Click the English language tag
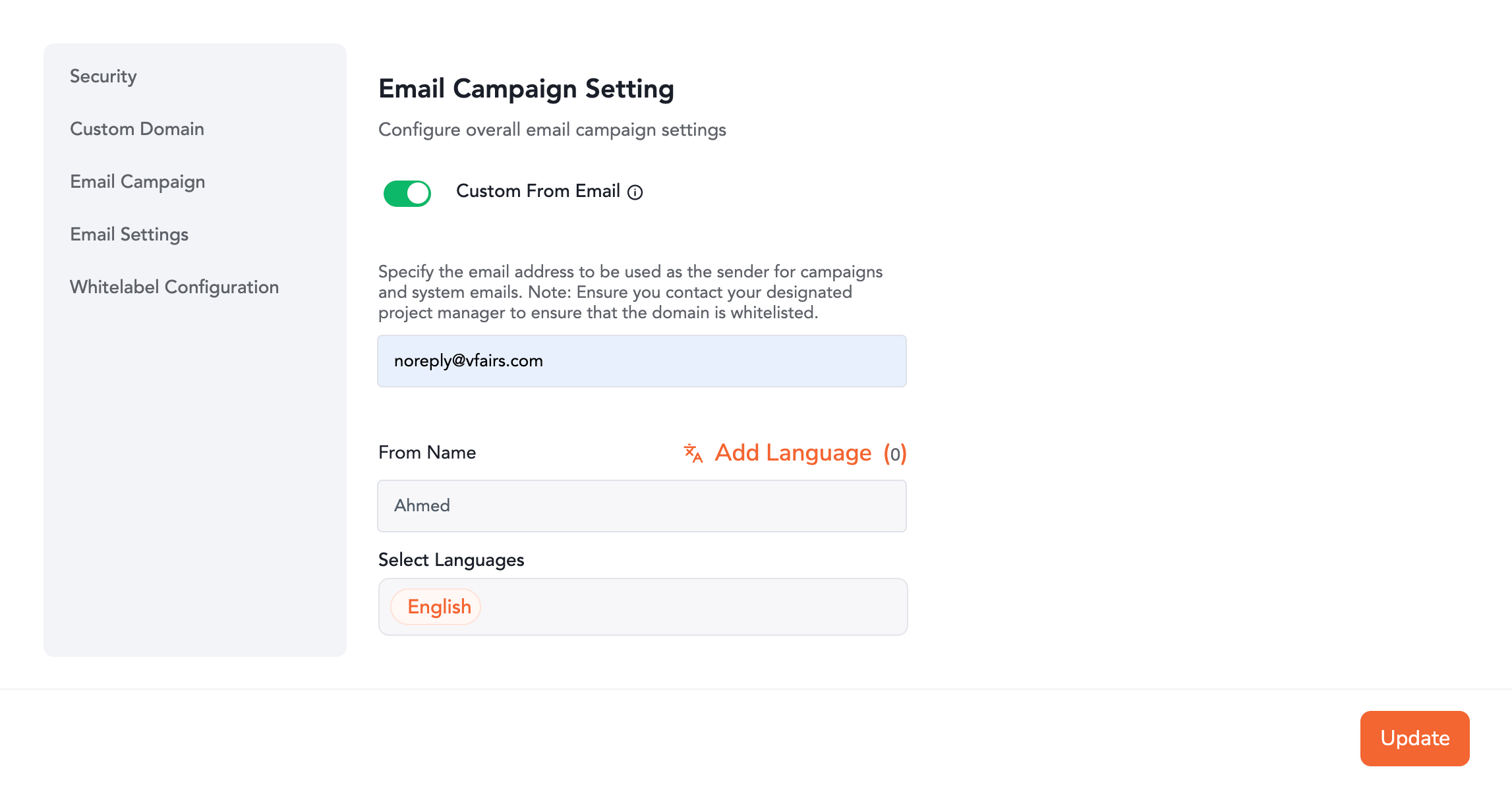The width and height of the screenshot is (1512, 788). pos(439,607)
